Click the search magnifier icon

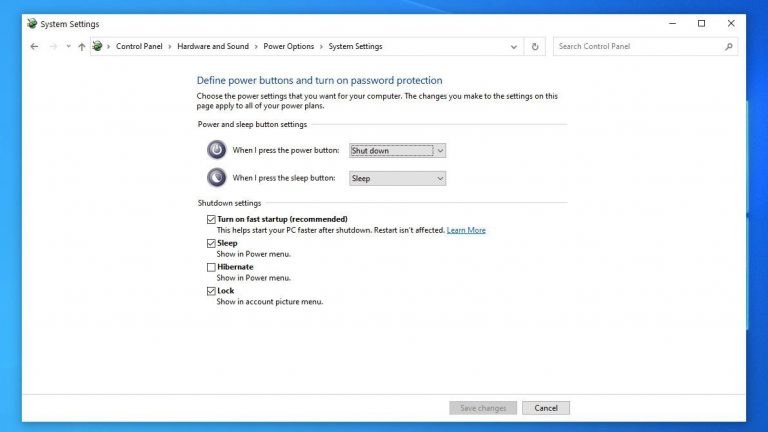tap(729, 47)
